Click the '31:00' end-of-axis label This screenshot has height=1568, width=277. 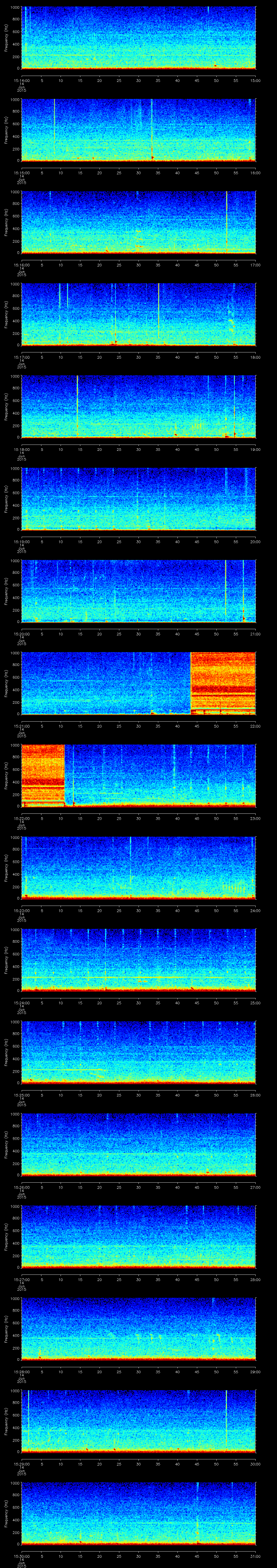[x=255, y=1556]
